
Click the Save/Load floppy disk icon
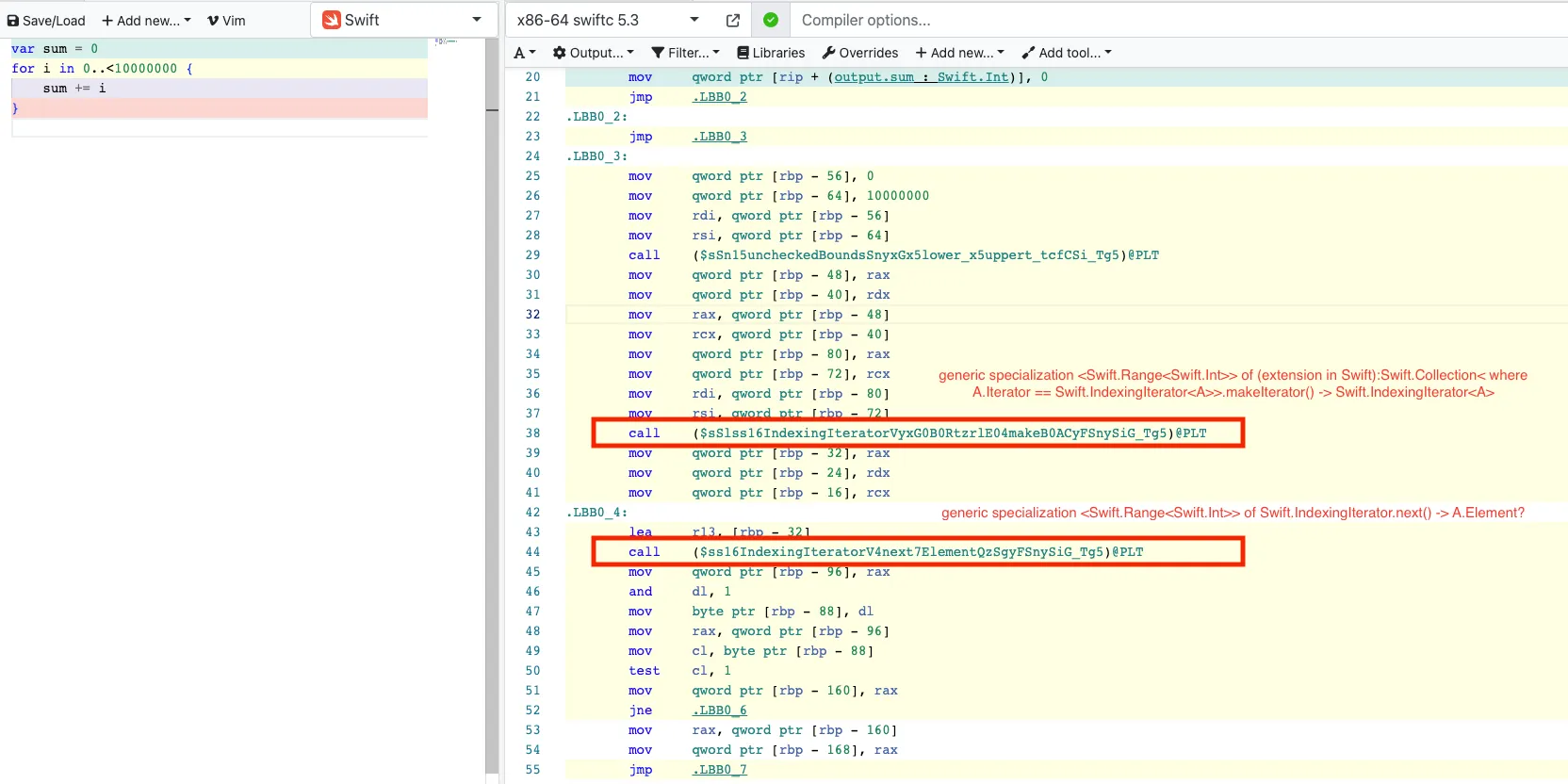point(13,20)
